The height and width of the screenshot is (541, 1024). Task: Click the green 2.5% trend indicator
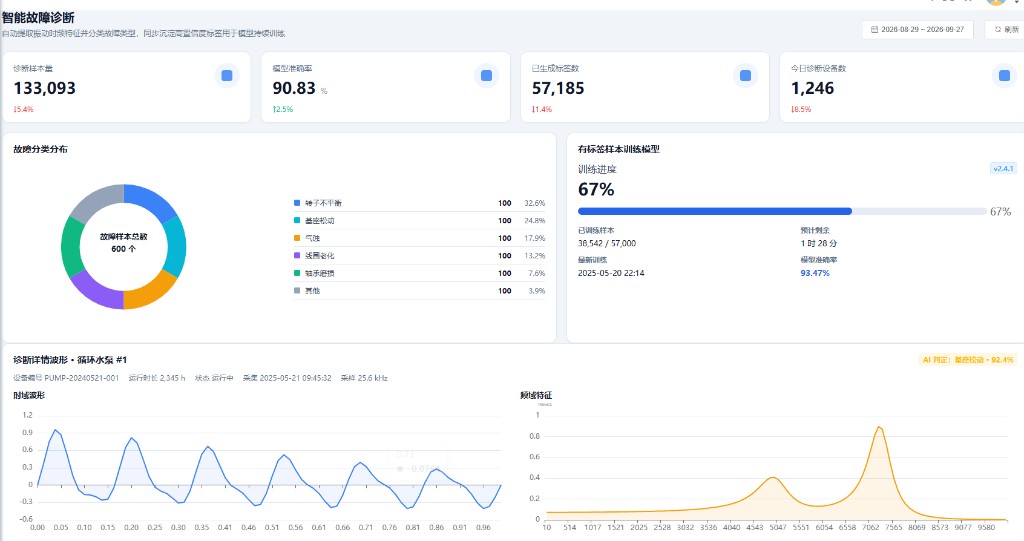283,109
